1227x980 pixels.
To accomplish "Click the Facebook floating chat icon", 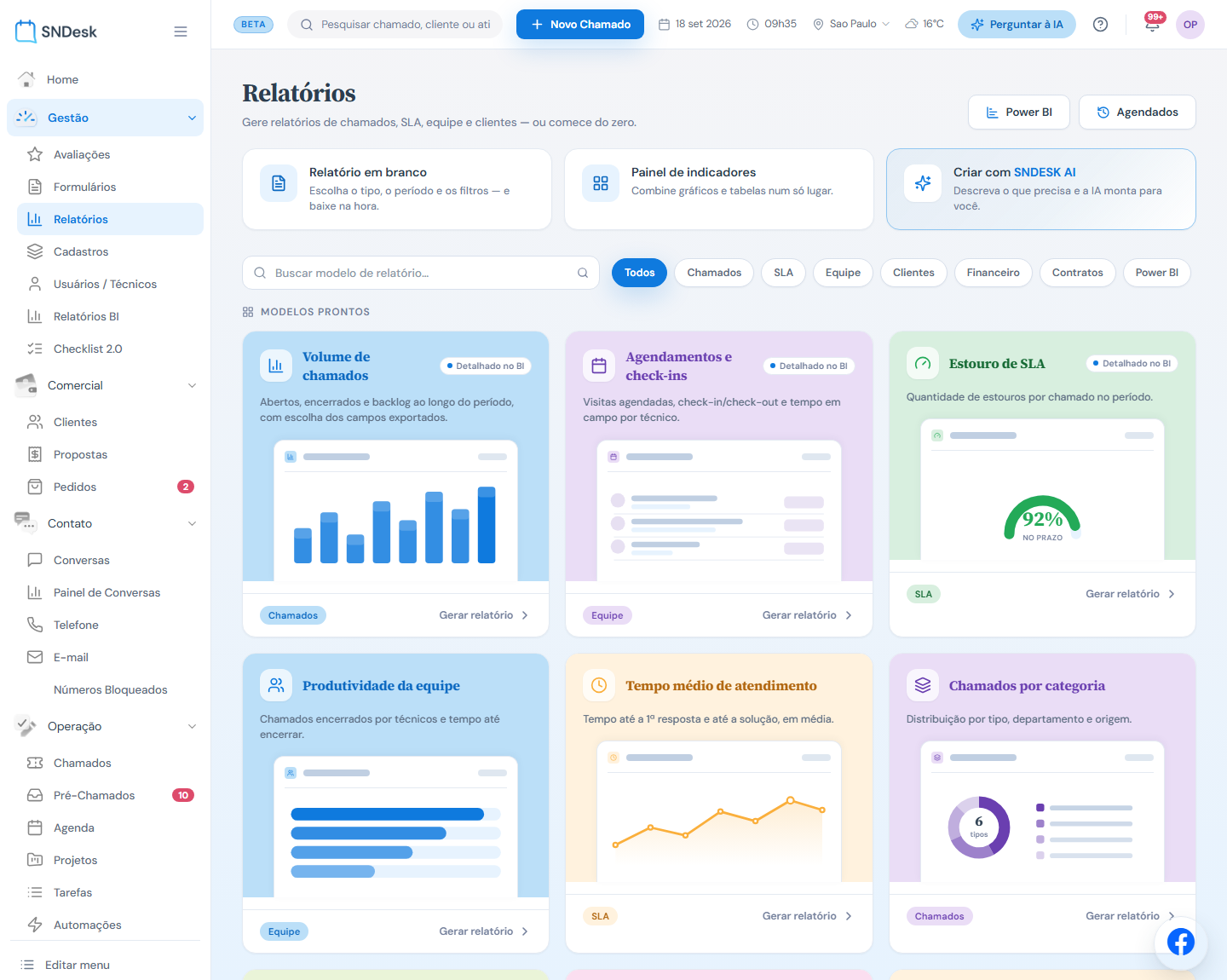I will click(x=1181, y=943).
